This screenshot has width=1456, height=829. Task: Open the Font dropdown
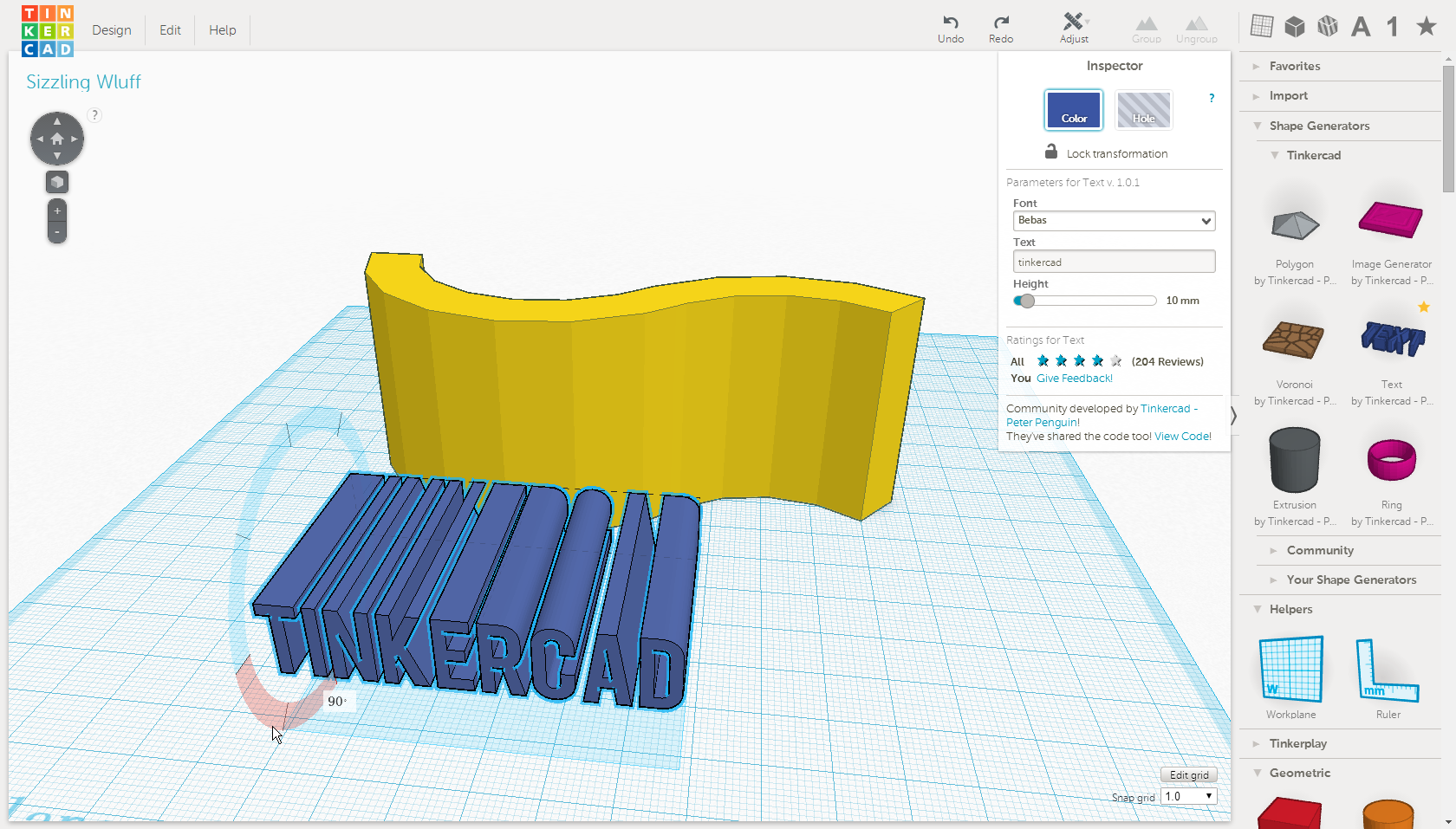coord(1114,221)
